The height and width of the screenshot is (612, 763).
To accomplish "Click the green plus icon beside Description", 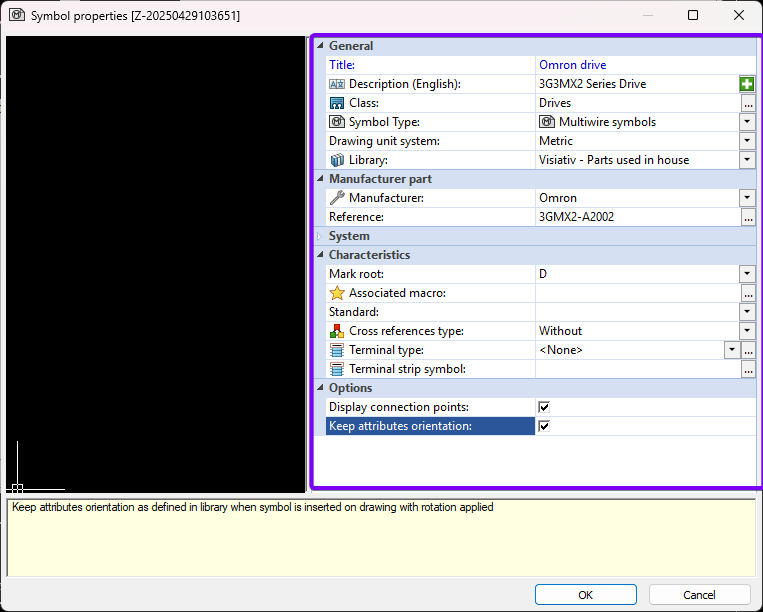I will coord(747,84).
